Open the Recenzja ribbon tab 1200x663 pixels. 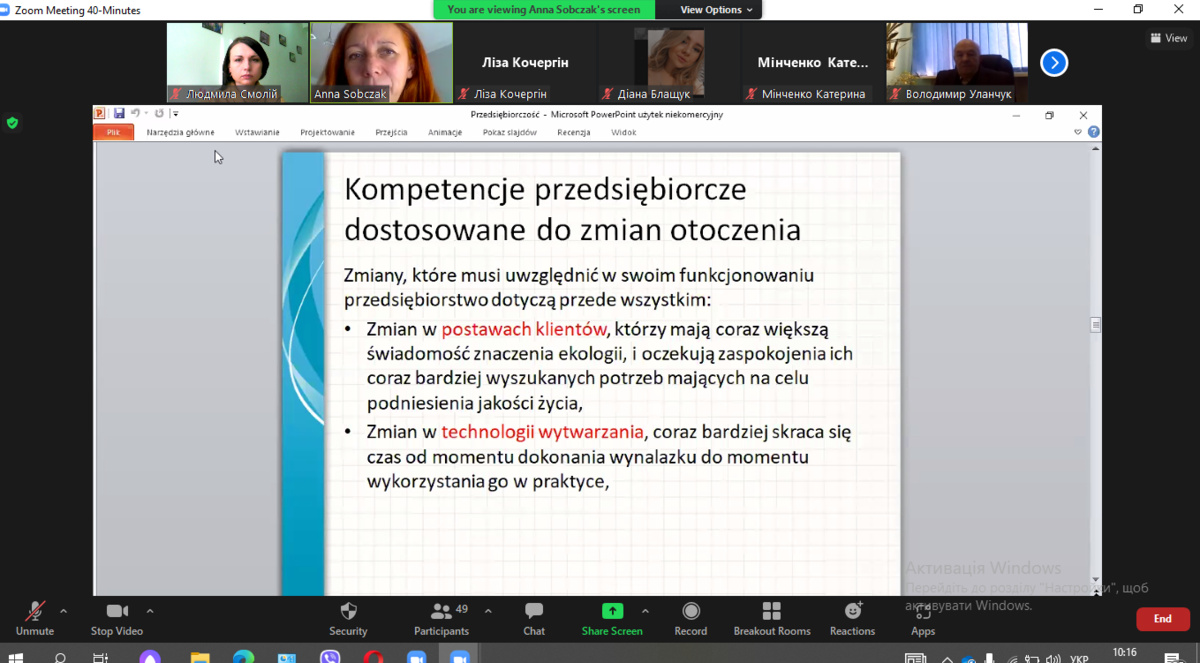point(574,132)
